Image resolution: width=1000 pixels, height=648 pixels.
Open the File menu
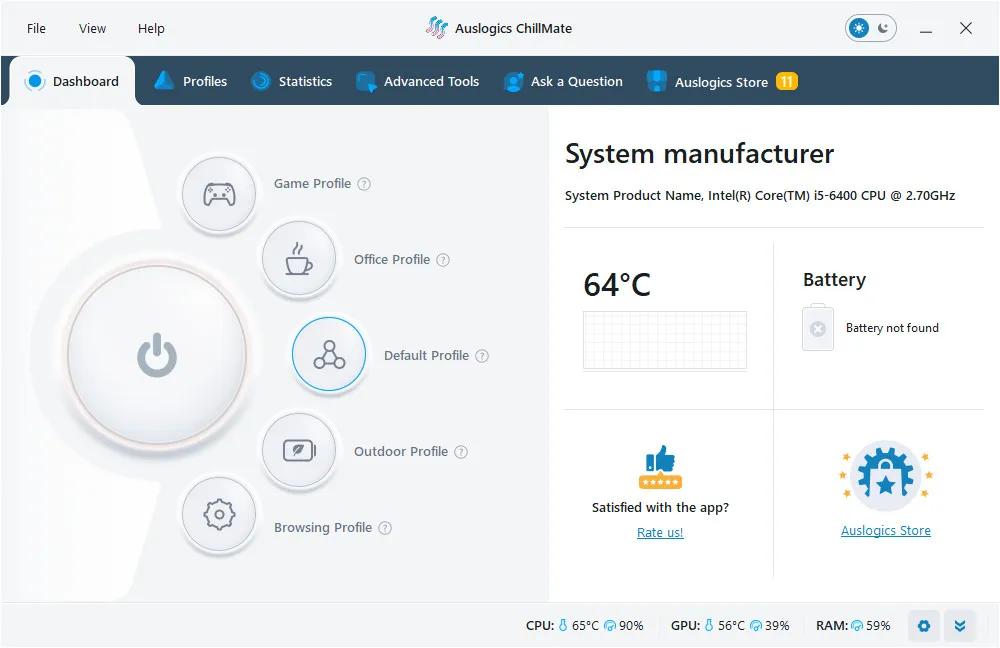(x=36, y=29)
